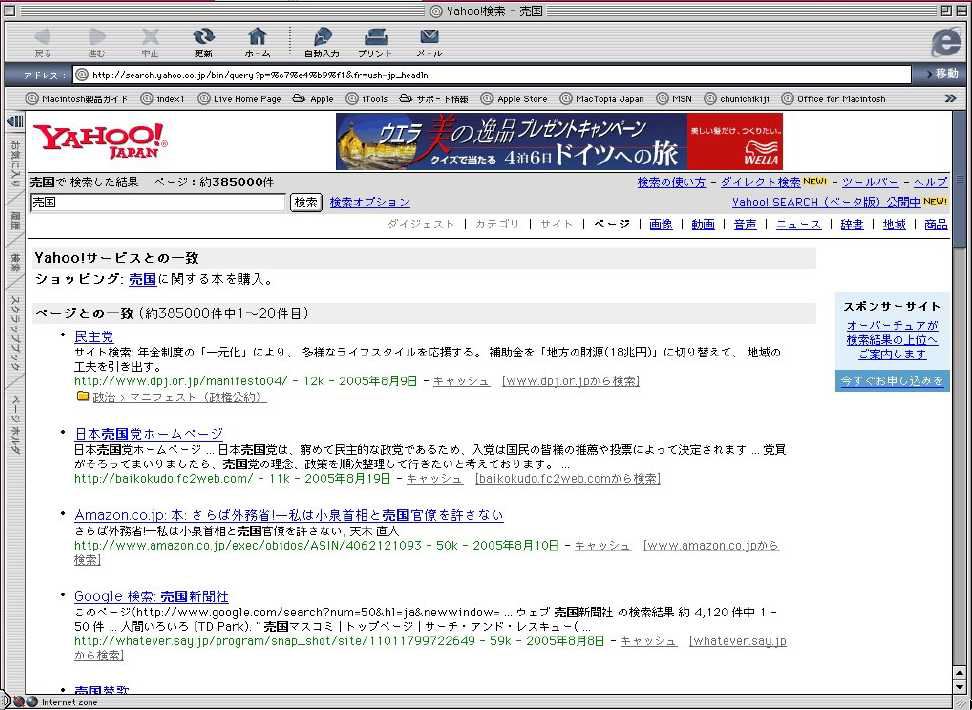Show more favorites via the double-chevron
972x710 pixels.
point(950,98)
